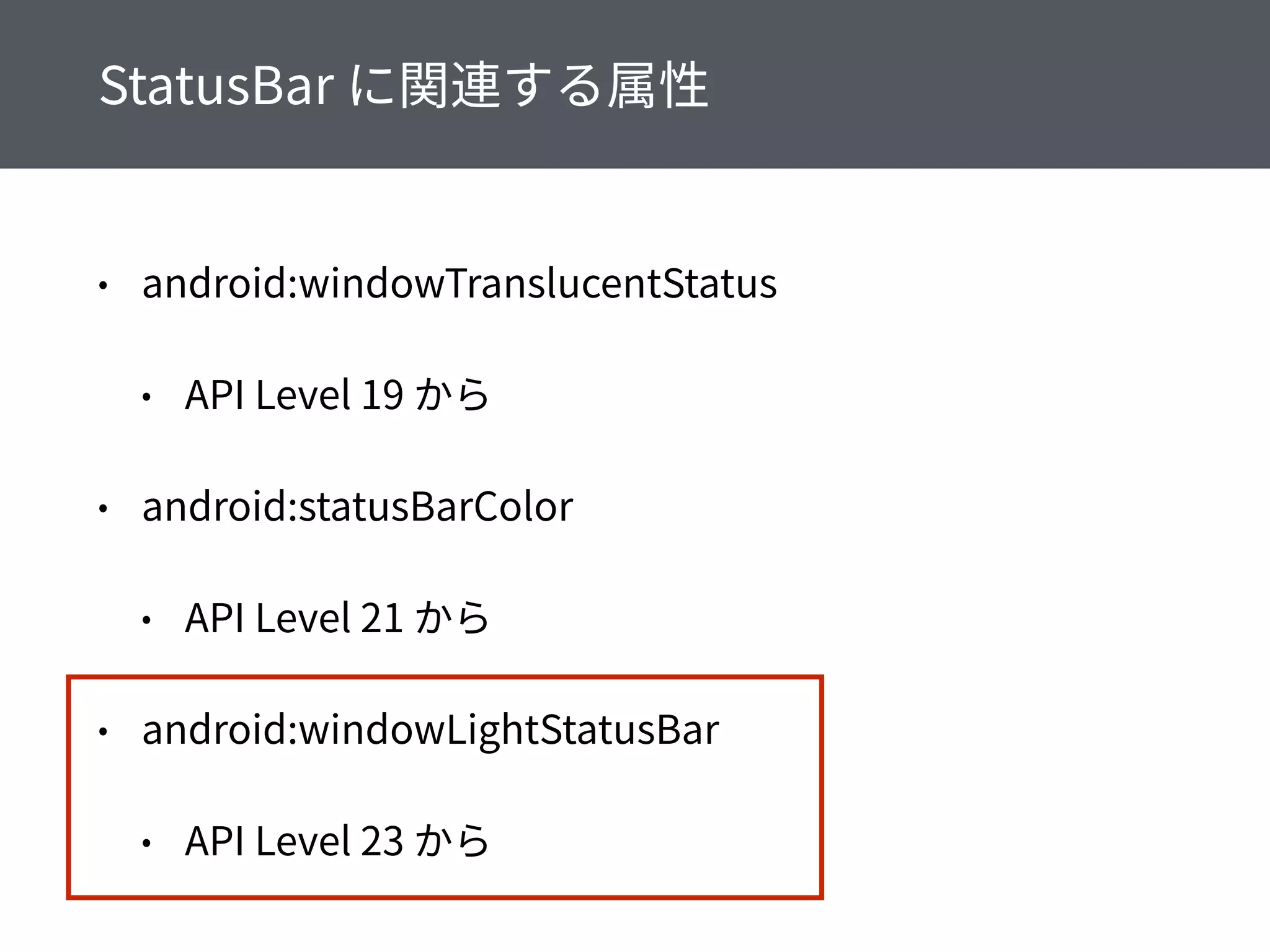Click the number 21 in API Level line
1270x952 pixels.
pos(382,618)
